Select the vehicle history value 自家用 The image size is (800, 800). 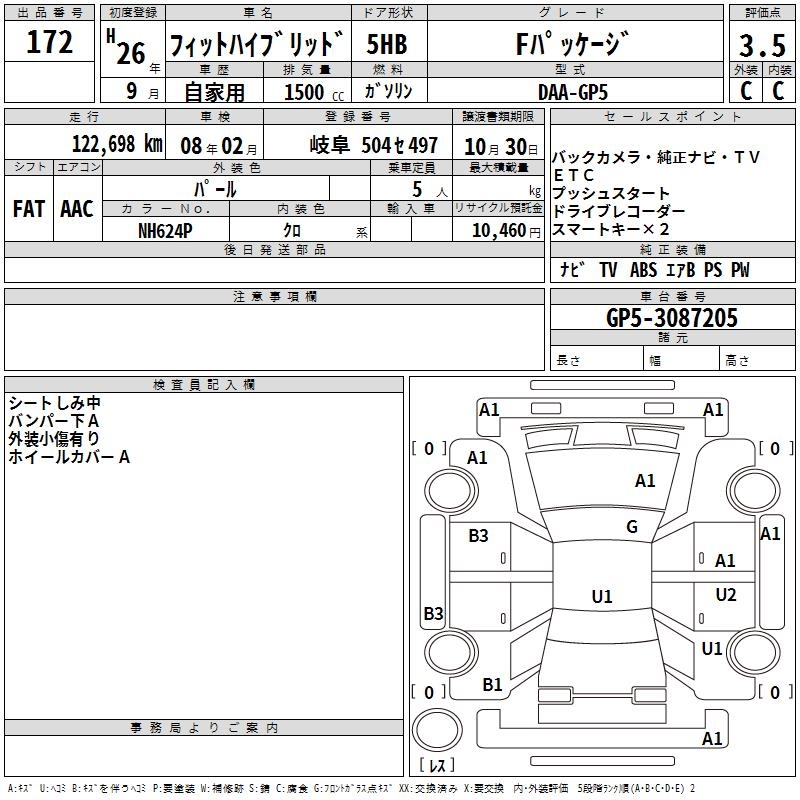(214, 92)
